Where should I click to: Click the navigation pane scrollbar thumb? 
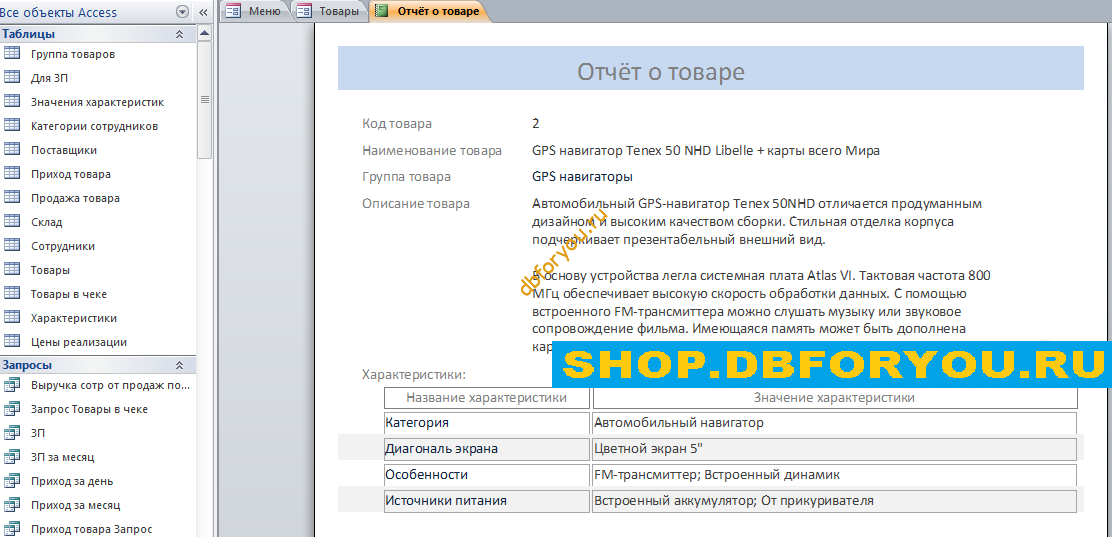coord(204,99)
